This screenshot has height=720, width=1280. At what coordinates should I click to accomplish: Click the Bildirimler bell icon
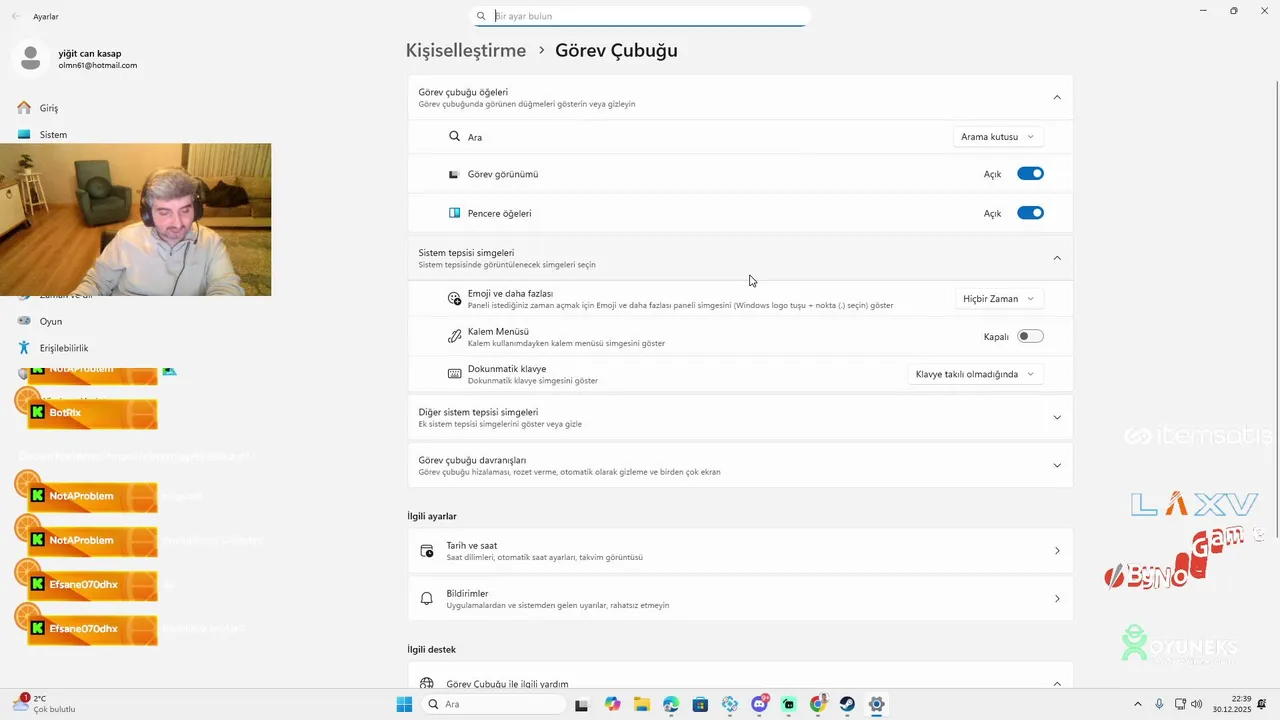pos(427,599)
